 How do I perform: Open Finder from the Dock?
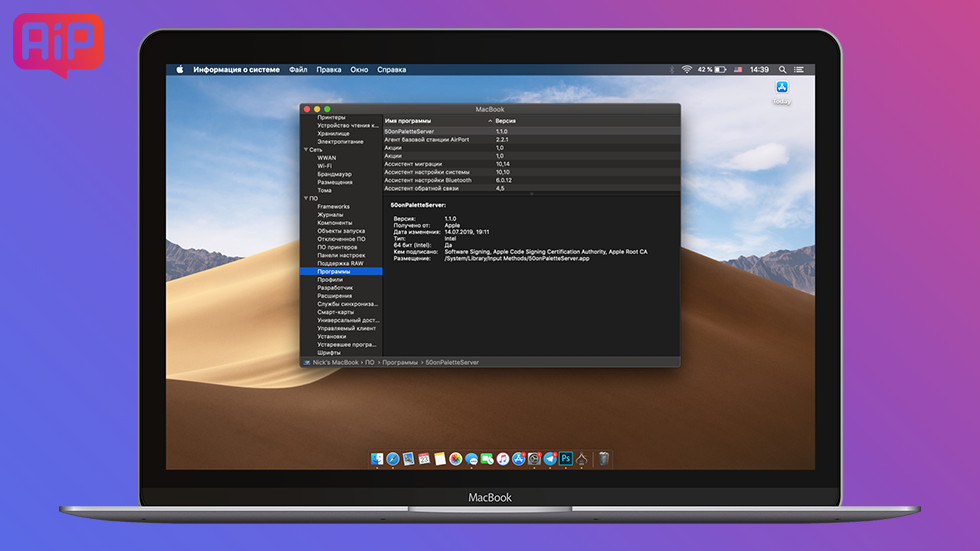(x=377, y=459)
